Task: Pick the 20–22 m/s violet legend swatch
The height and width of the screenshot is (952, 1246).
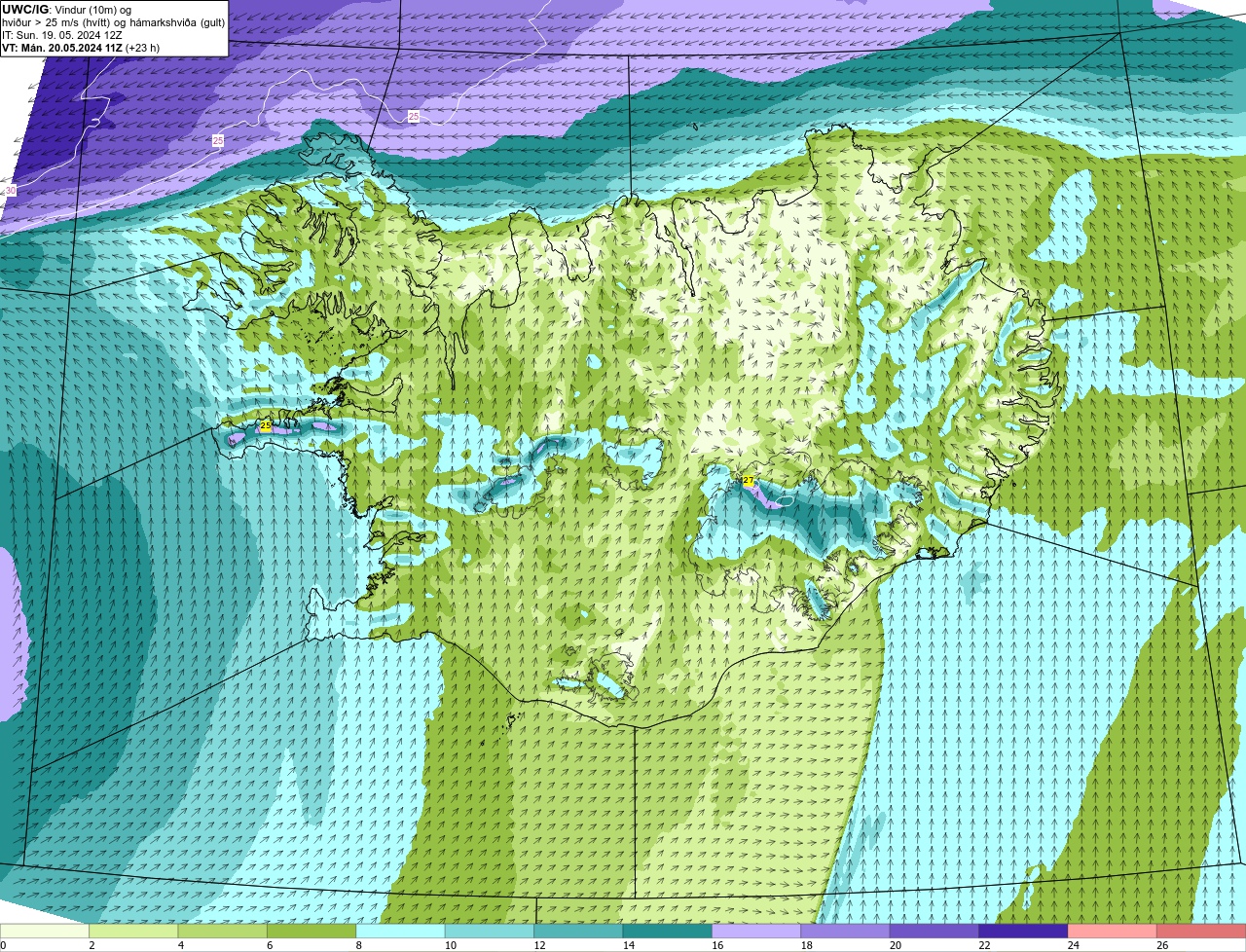Action: point(934,931)
